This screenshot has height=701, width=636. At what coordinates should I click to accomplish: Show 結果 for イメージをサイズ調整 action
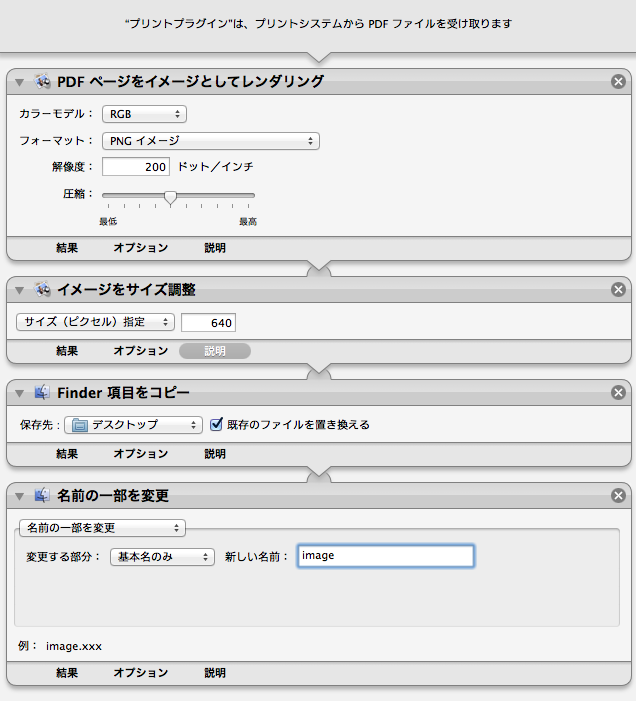(67, 351)
